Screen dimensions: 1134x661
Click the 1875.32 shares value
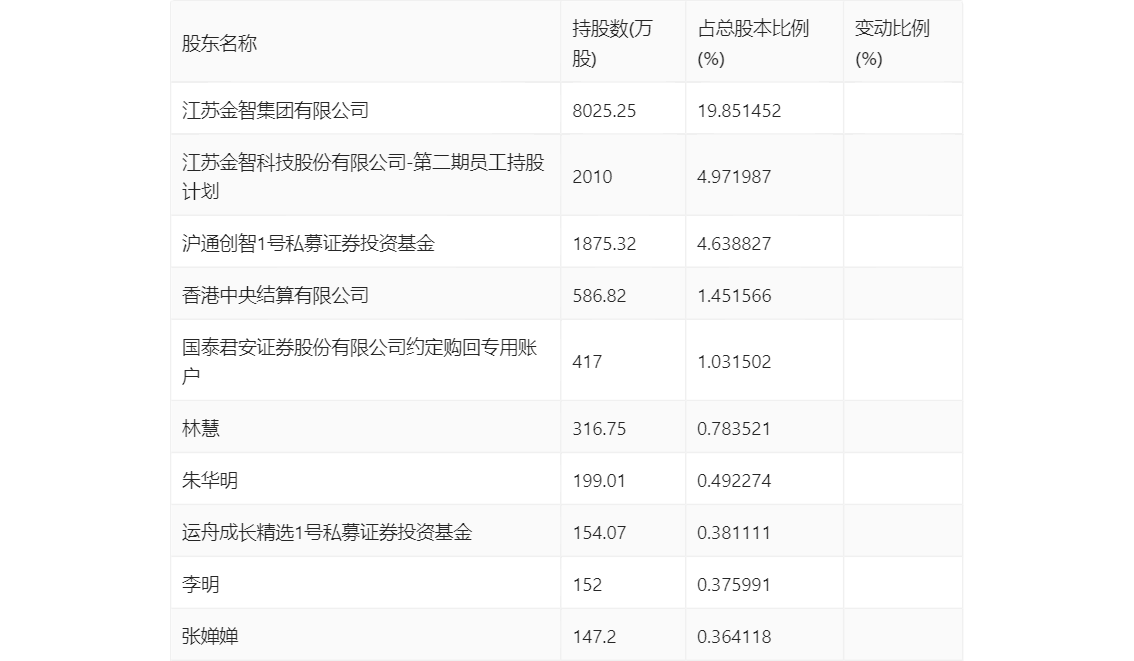(604, 244)
